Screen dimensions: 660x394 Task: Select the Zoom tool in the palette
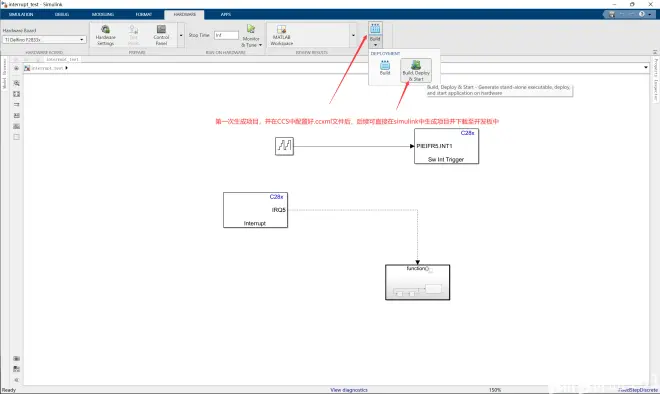coord(16,83)
